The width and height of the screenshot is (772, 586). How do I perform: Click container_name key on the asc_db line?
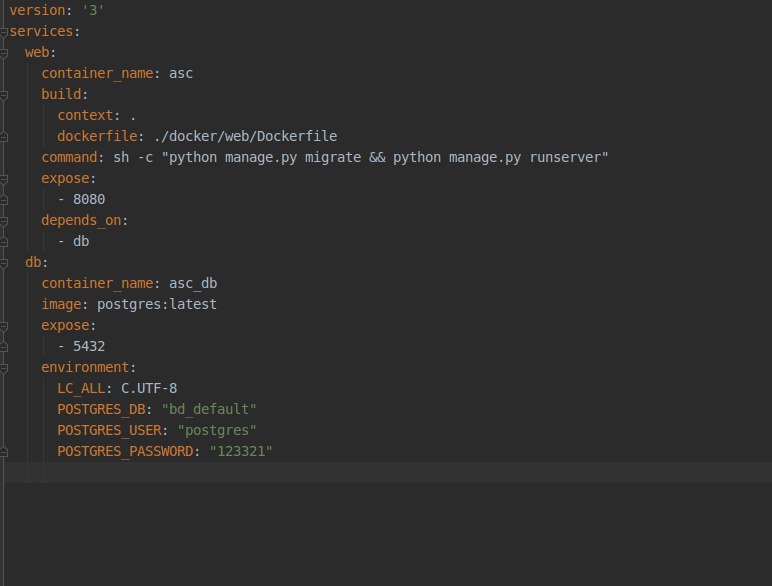(97, 283)
